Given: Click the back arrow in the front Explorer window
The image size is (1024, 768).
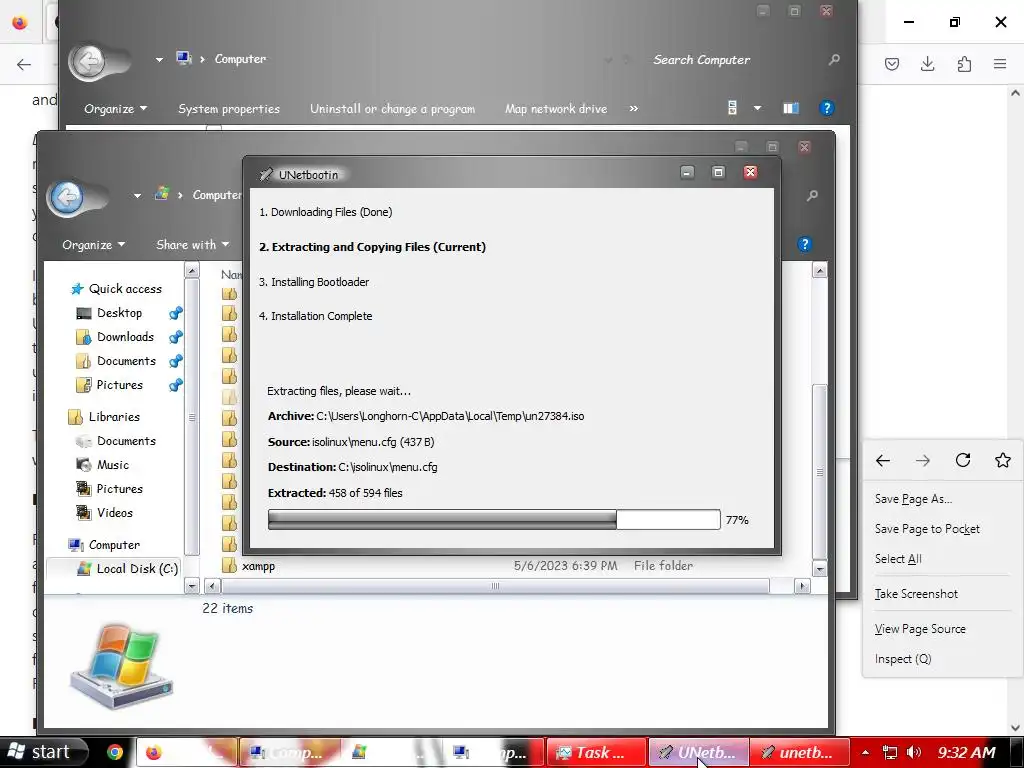Looking at the screenshot, I should point(67,197).
